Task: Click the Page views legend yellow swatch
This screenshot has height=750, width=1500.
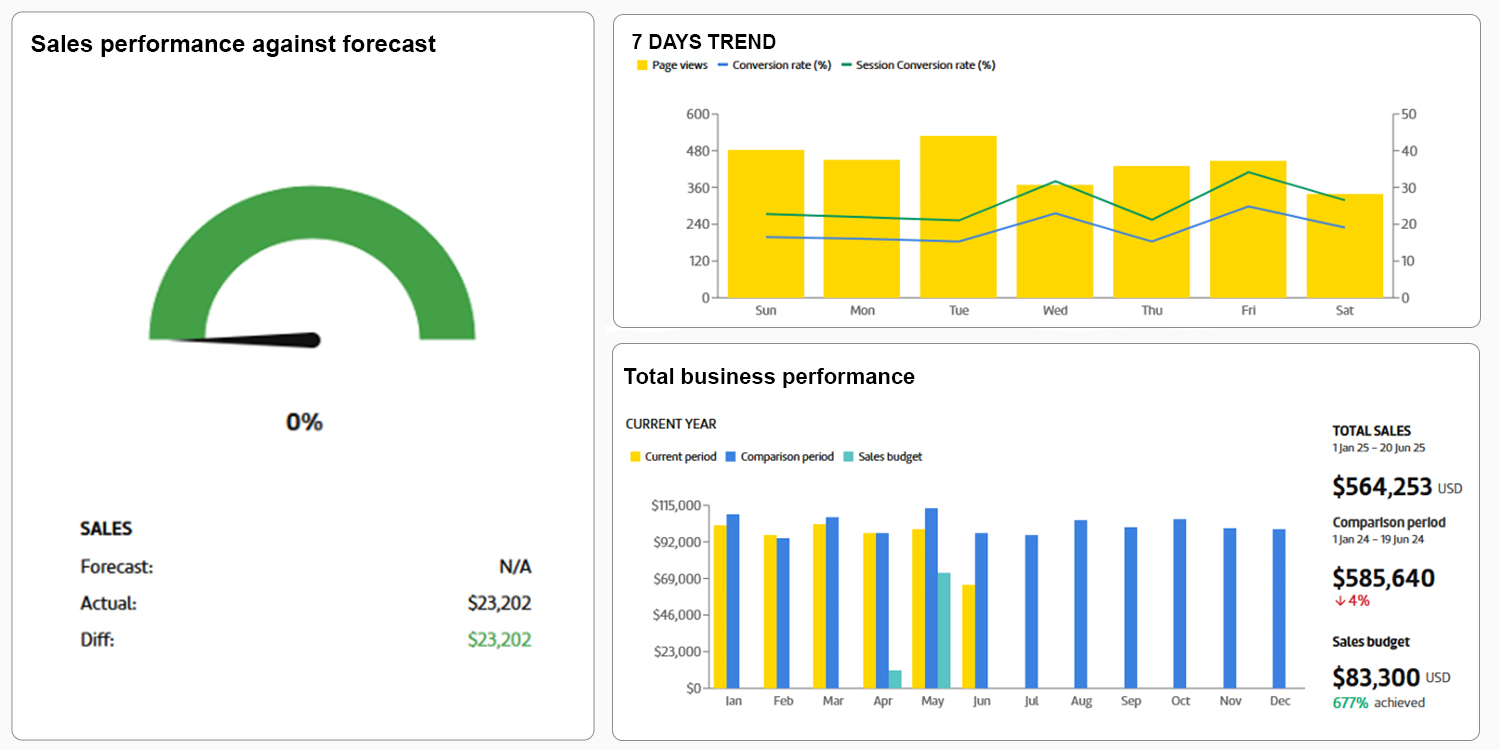Action: pyautogui.click(x=642, y=65)
